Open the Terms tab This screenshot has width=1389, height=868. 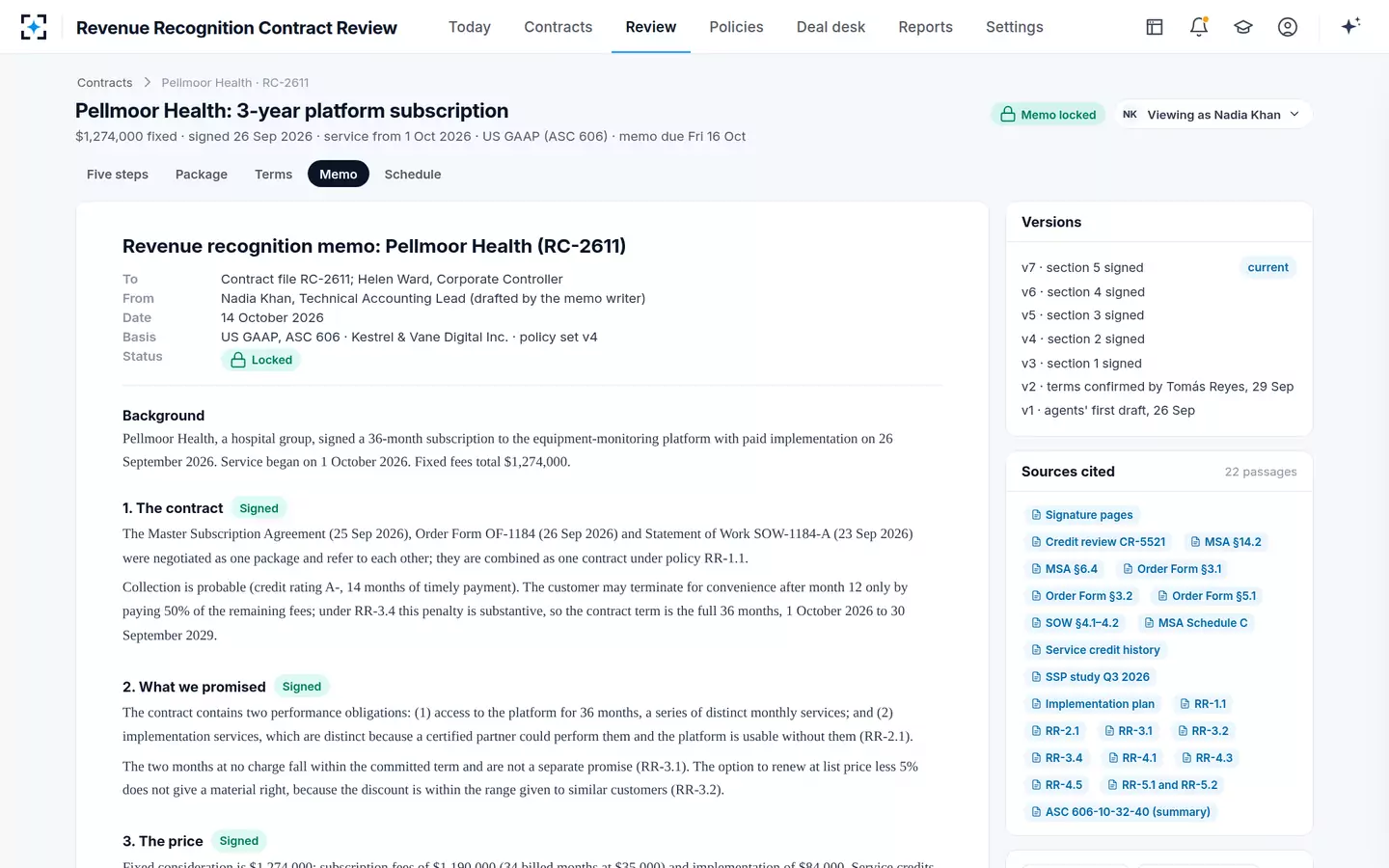pyautogui.click(x=273, y=175)
